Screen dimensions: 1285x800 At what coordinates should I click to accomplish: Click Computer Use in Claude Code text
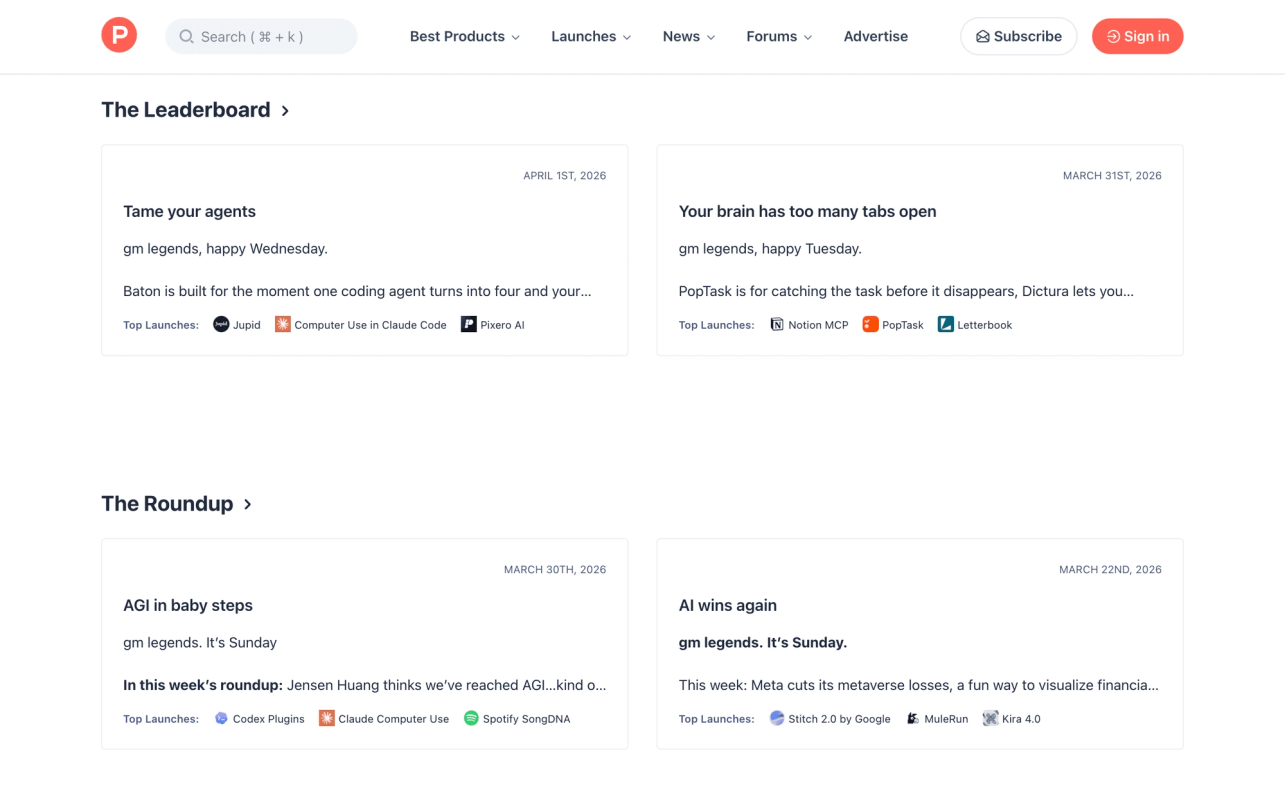(370, 325)
